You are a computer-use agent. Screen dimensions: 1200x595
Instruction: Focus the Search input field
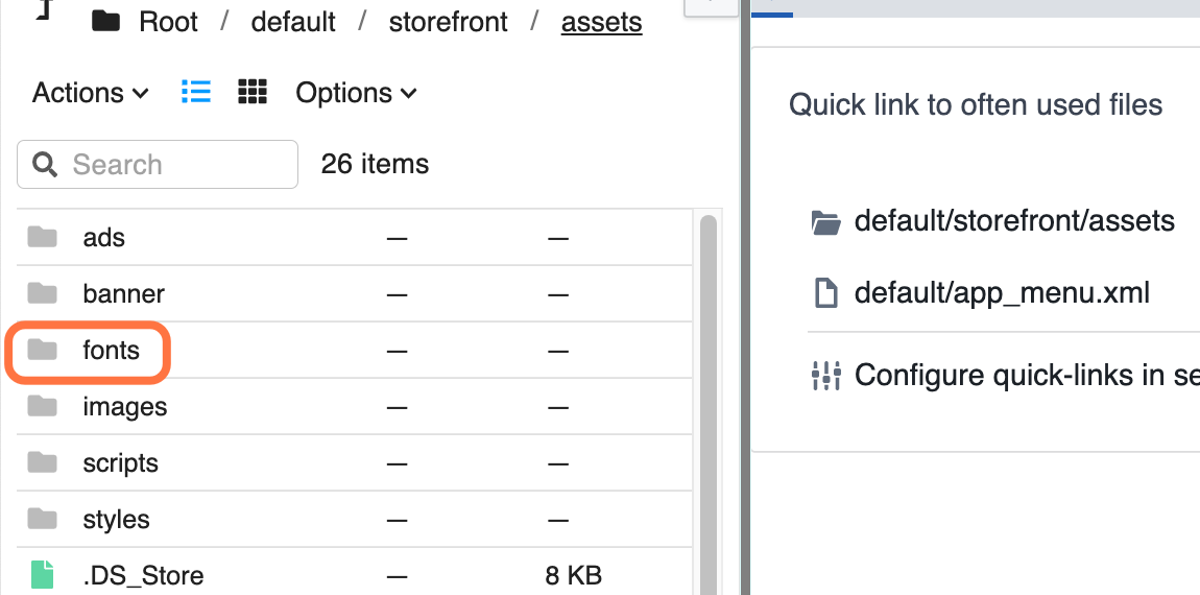click(x=158, y=164)
